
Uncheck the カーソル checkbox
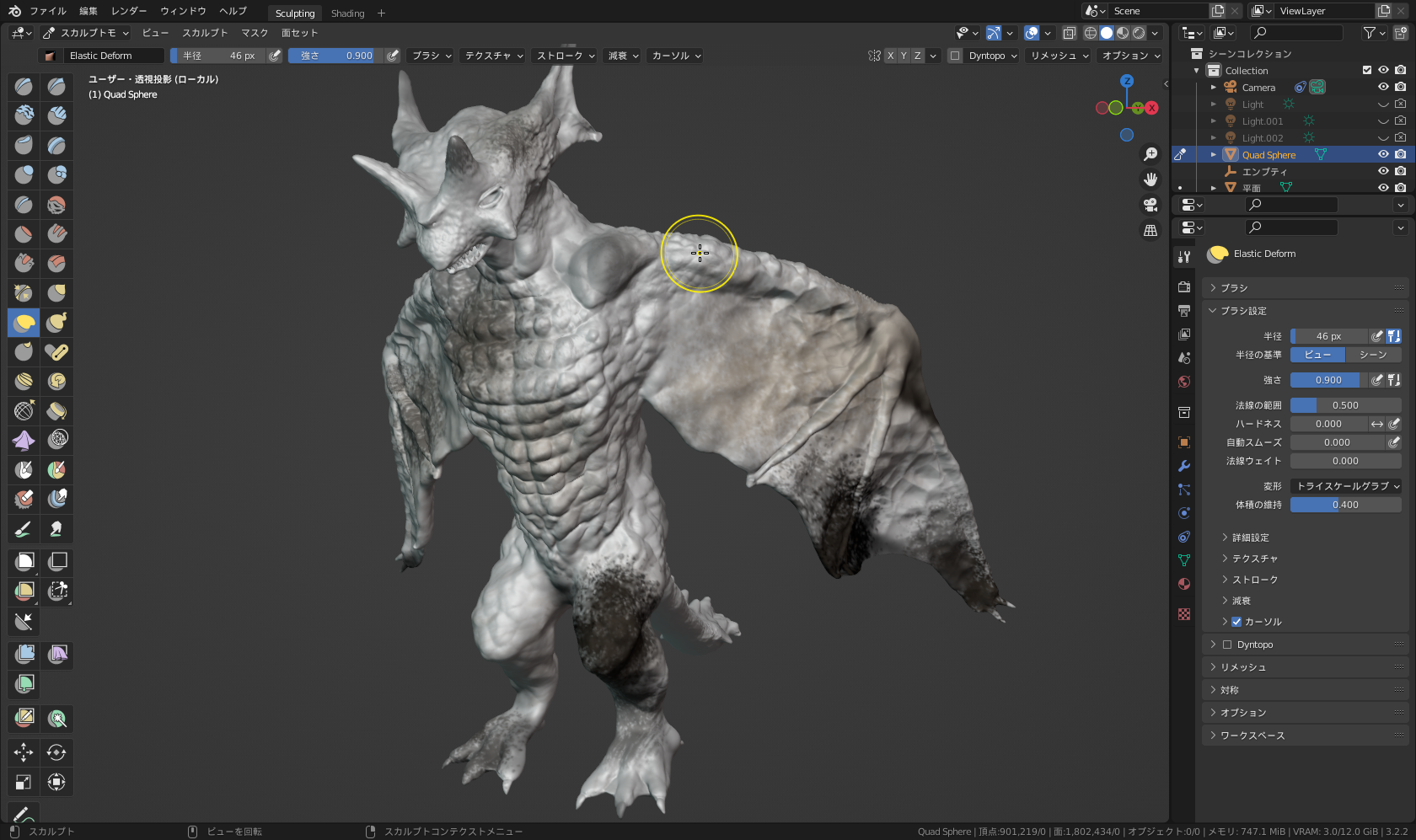(1236, 622)
